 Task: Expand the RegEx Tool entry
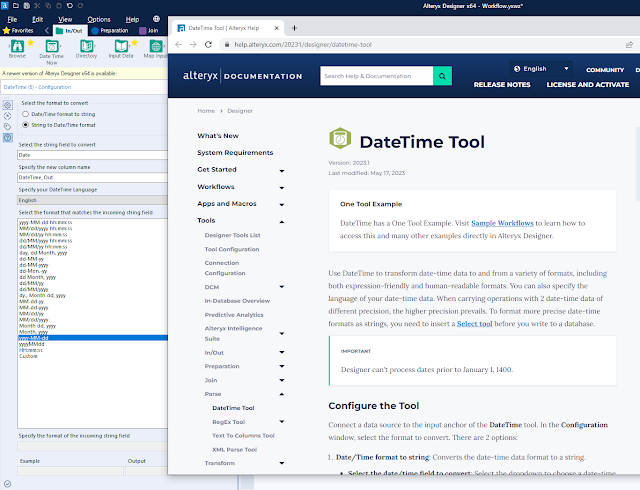(282, 421)
